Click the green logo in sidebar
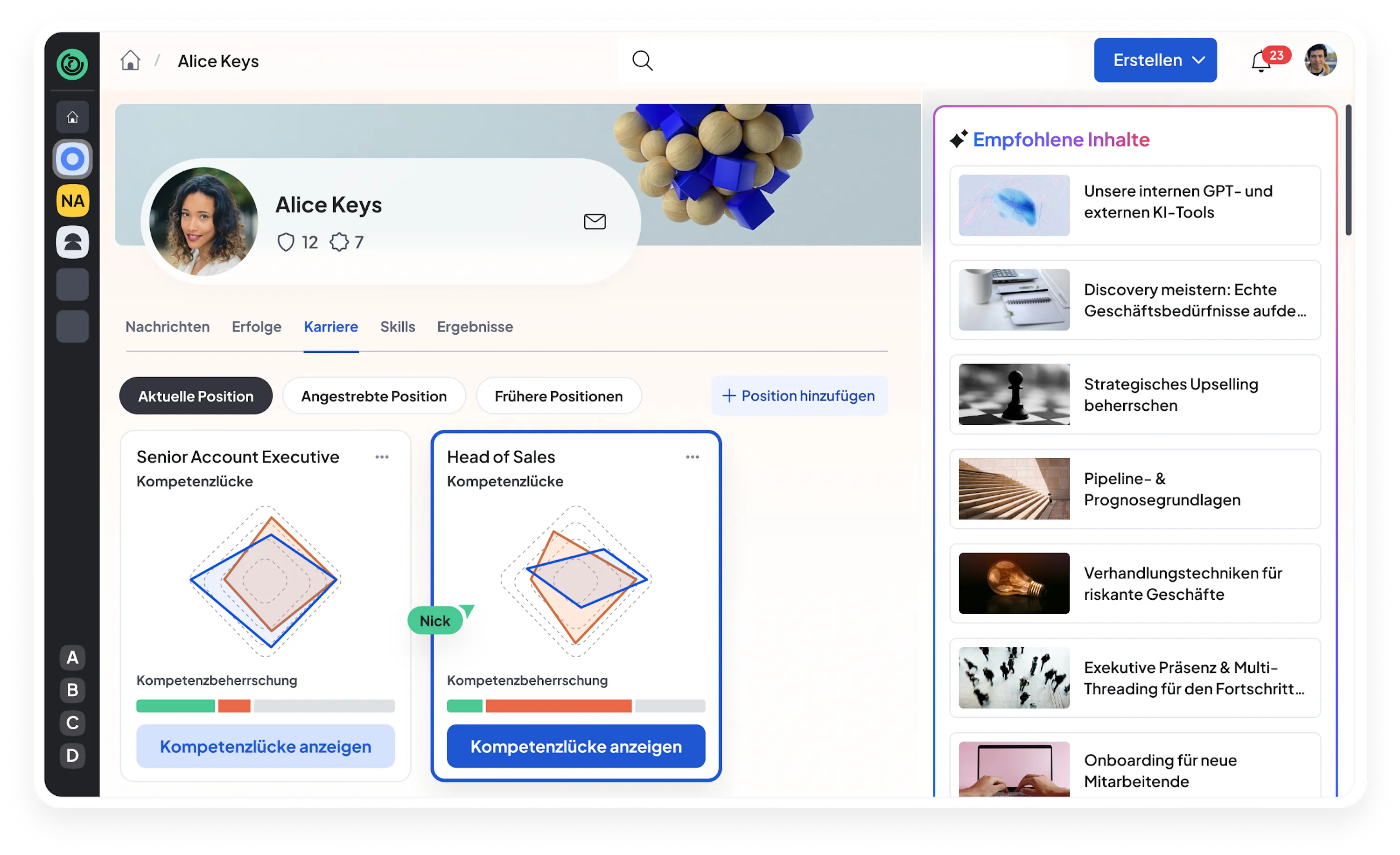 point(72,63)
